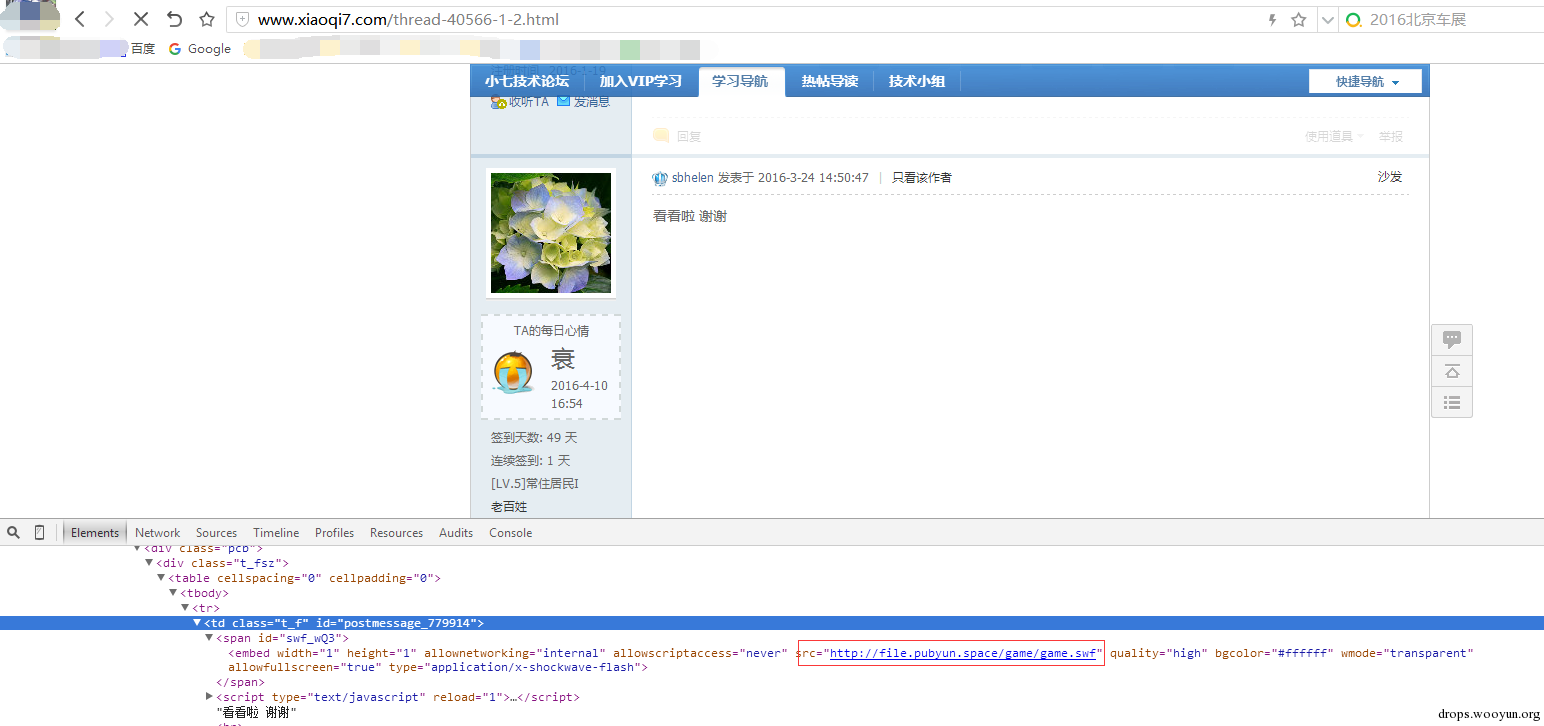Select the Elements DevTools tab
The height and width of the screenshot is (726, 1544).
(x=95, y=533)
